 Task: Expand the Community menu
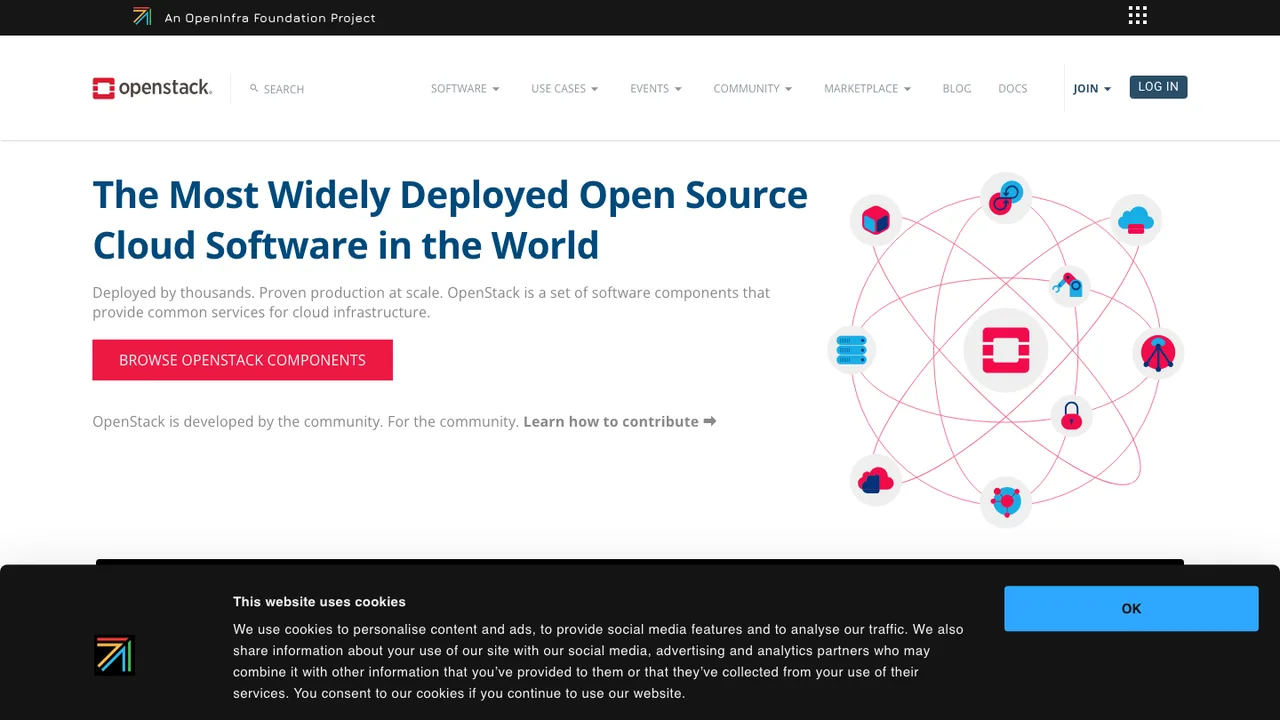click(x=753, y=89)
